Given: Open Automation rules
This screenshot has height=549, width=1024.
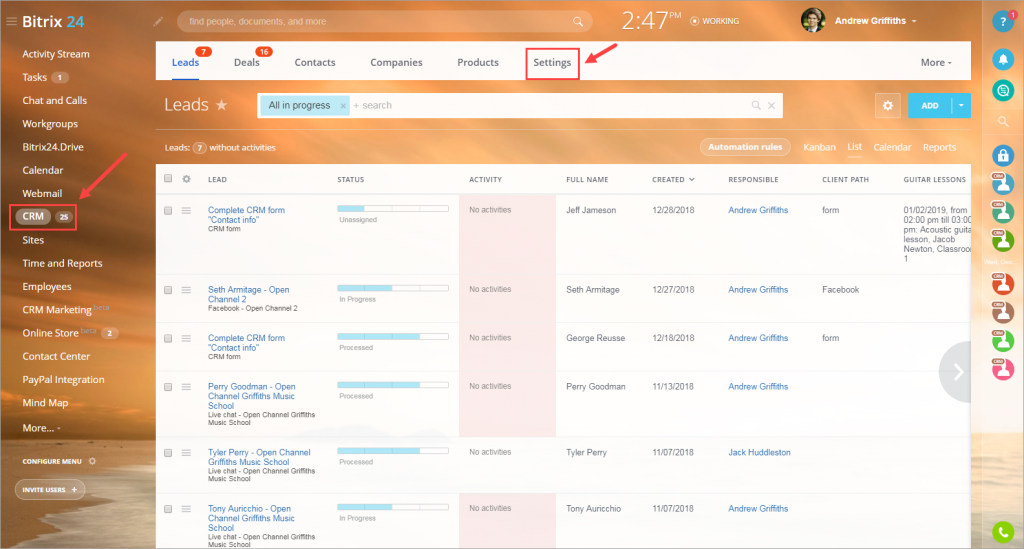Looking at the screenshot, I should (745, 147).
